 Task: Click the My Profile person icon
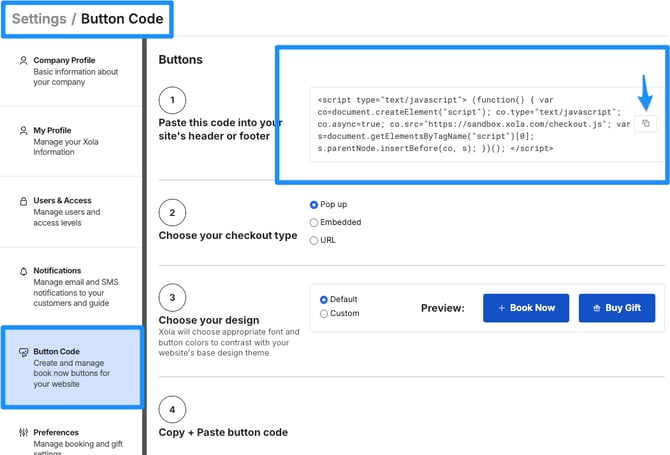tap(24, 131)
